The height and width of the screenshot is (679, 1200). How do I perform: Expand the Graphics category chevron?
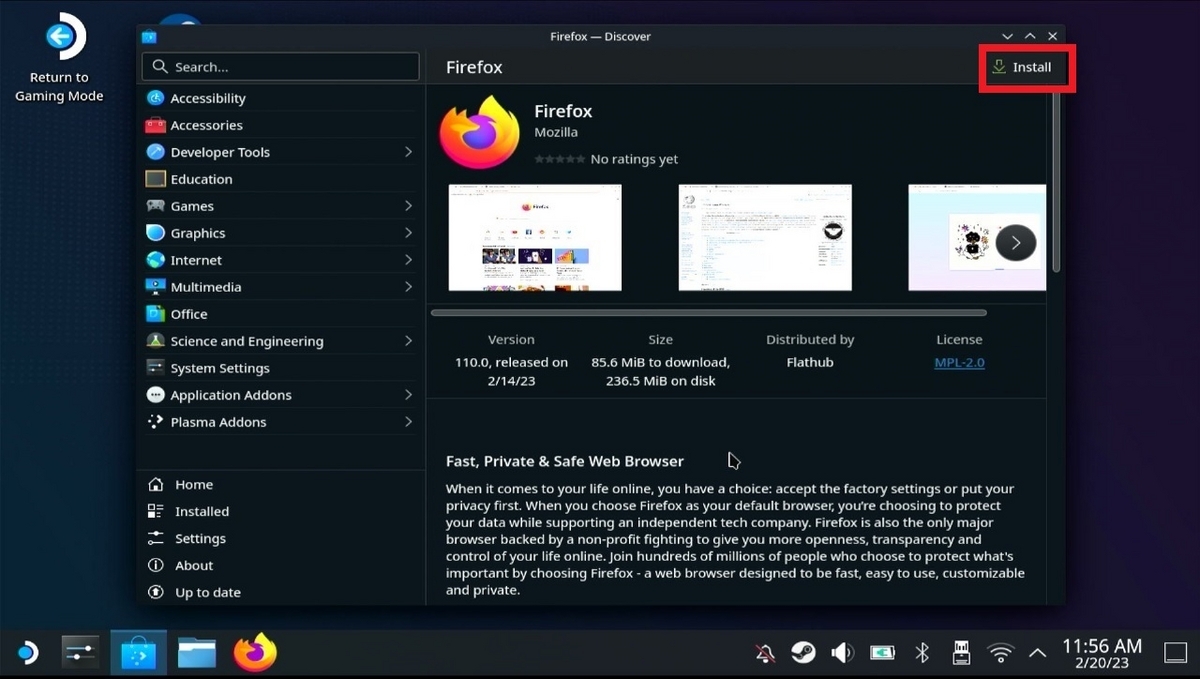coord(408,233)
